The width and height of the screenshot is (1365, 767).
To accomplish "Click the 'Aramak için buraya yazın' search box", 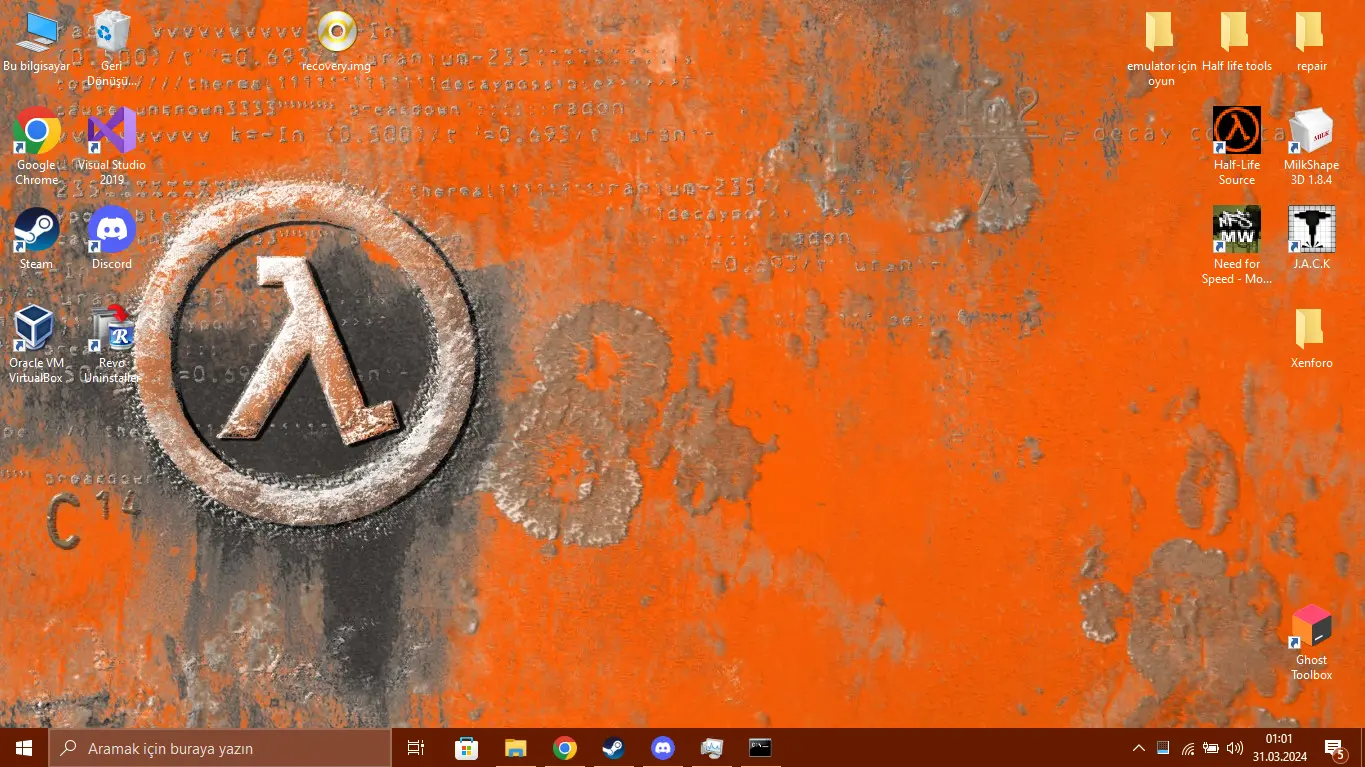I will [x=220, y=748].
